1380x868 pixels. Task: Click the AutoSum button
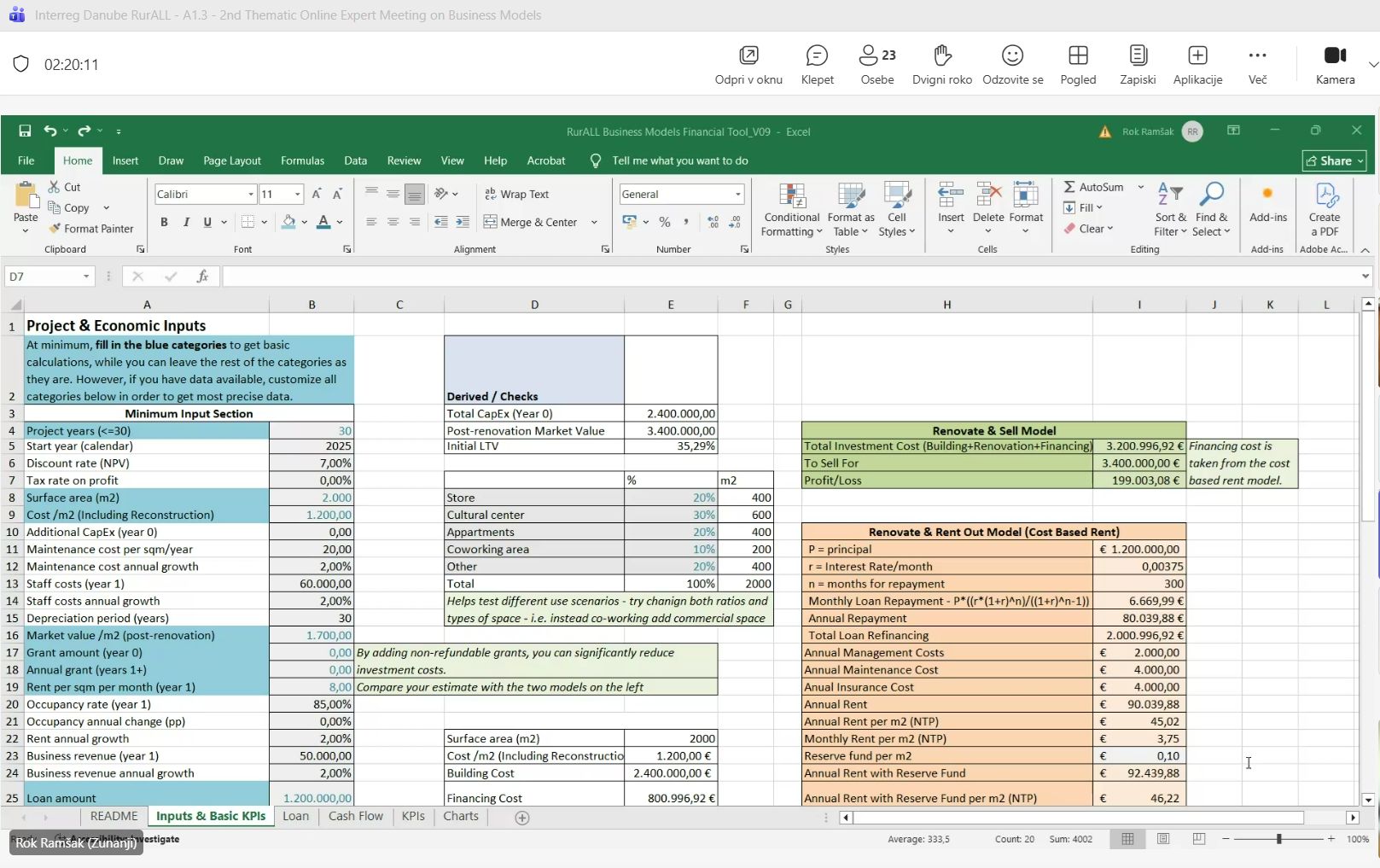[1093, 187]
